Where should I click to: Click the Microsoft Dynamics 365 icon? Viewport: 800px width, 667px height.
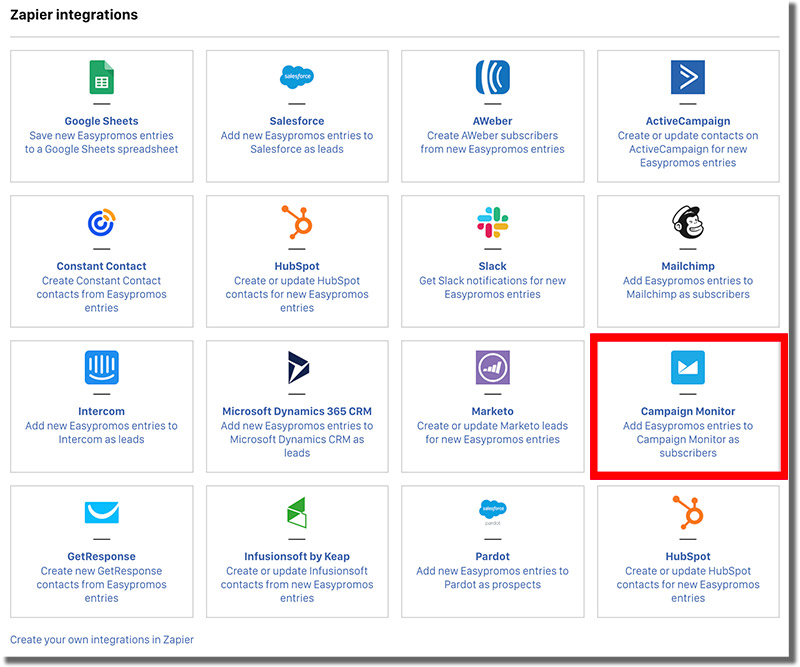coord(298,367)
